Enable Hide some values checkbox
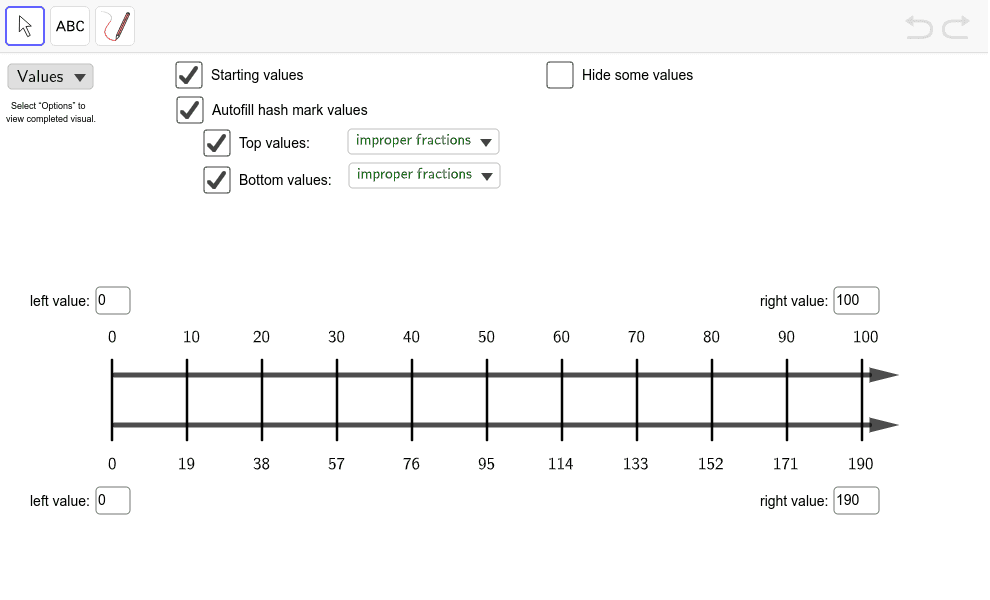Viewport: 990px width, 600px height. (x=560, y=75)
